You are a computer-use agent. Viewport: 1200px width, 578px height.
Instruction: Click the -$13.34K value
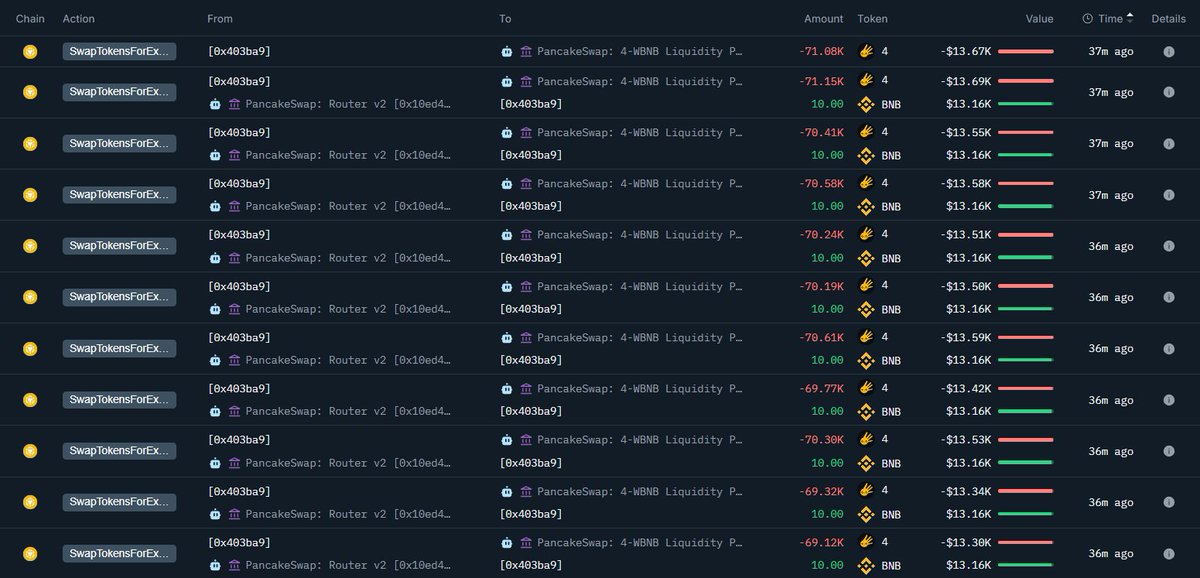(965, 491)
